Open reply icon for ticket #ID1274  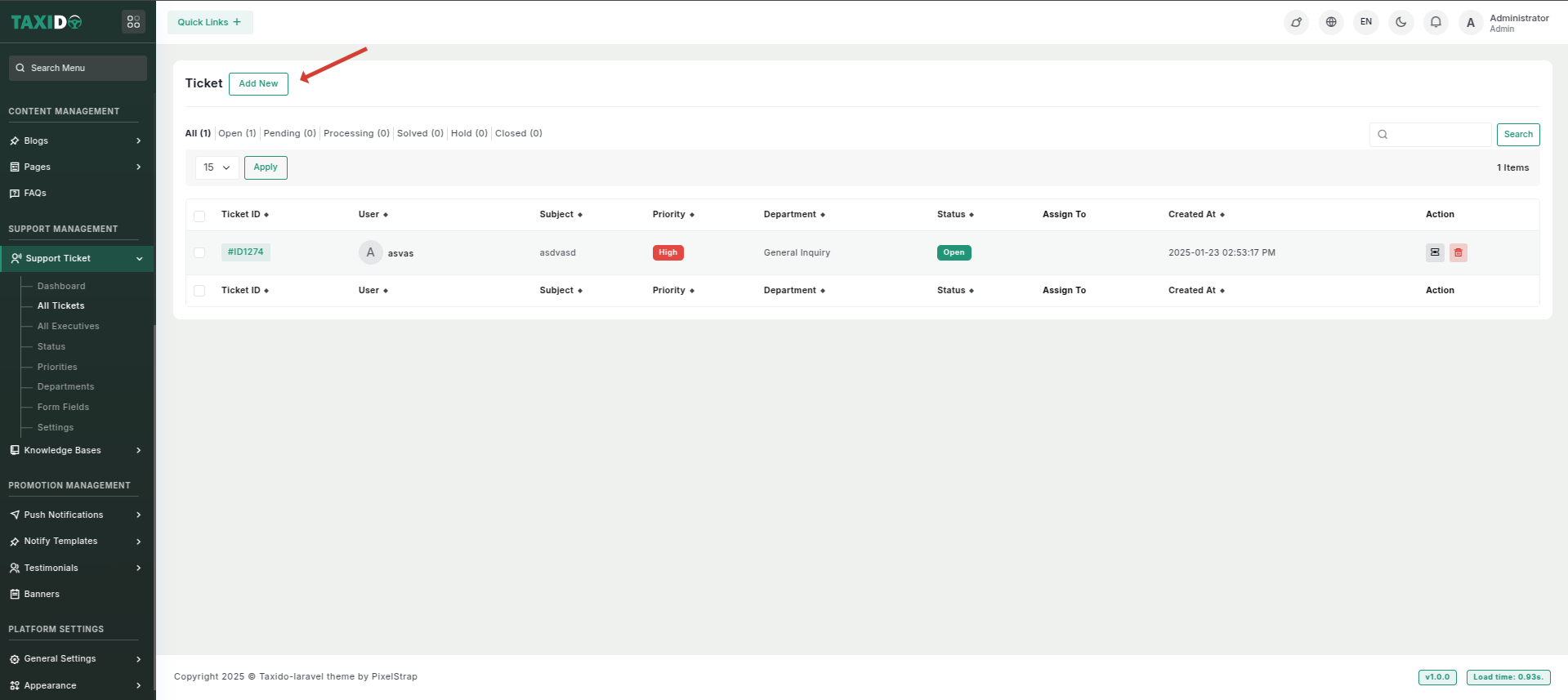point(1435,252)
